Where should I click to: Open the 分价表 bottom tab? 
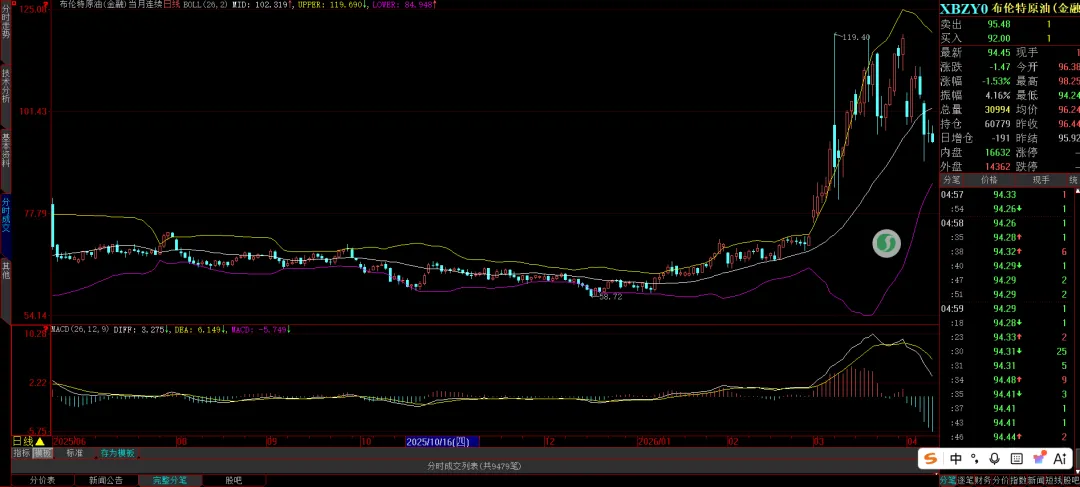pos(42,480)
